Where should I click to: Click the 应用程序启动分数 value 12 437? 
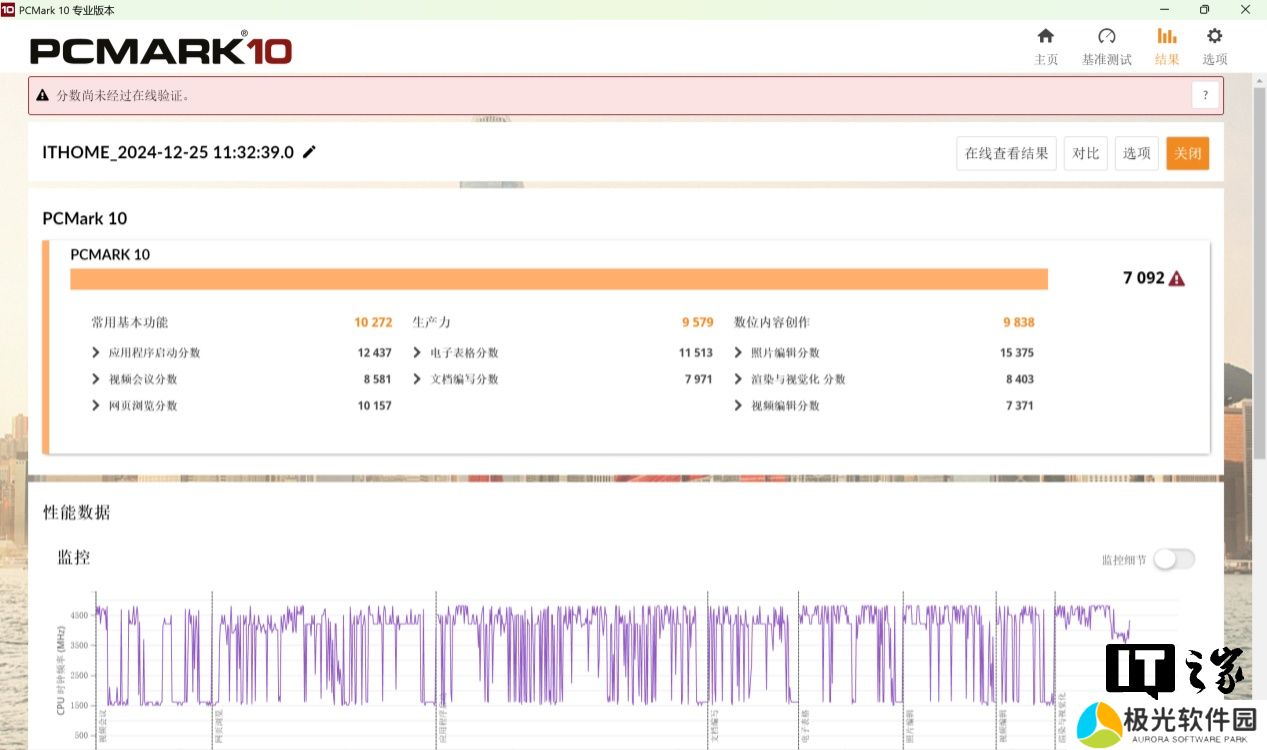pos(375,353)
